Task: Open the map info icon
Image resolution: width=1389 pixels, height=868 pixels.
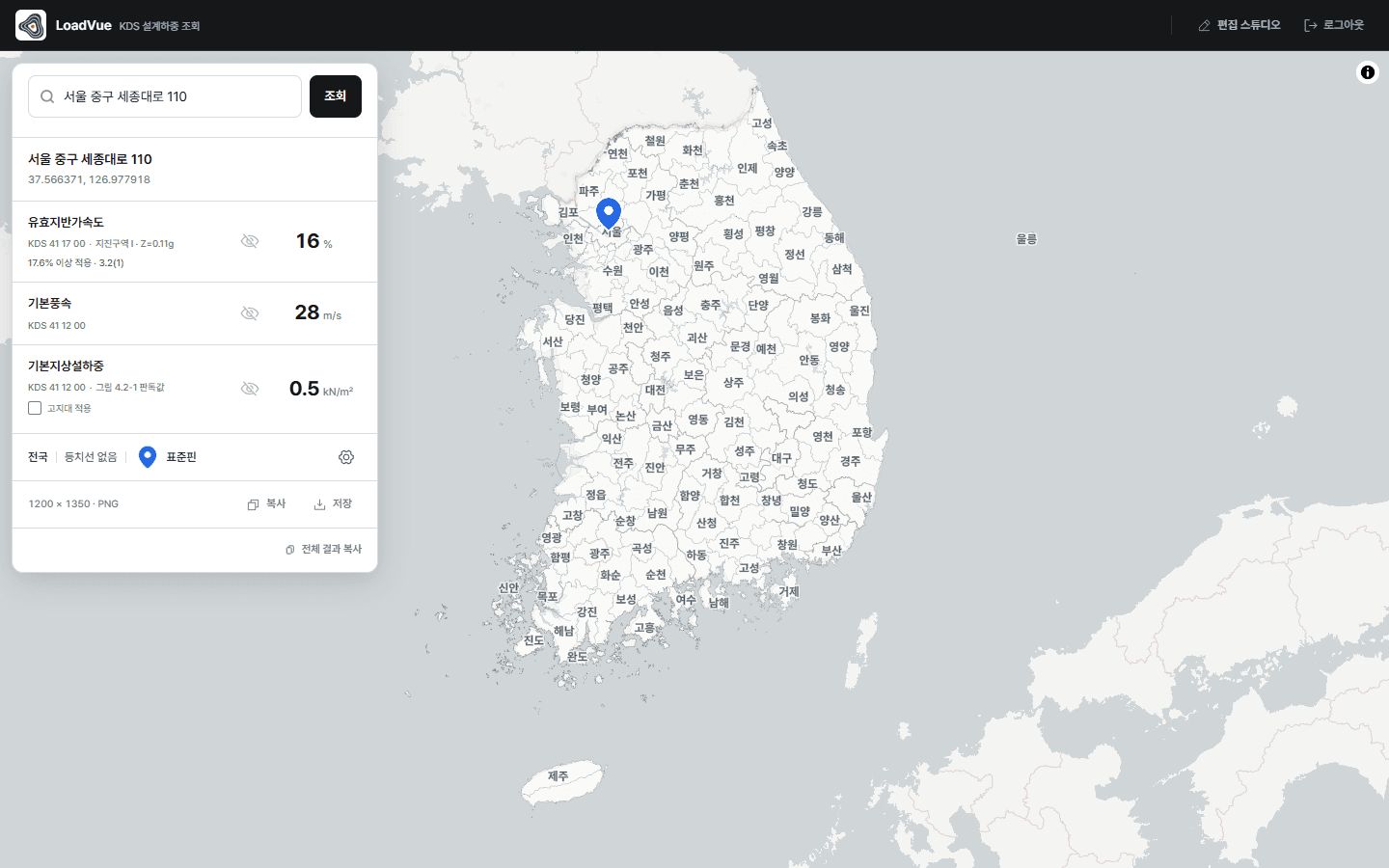Action: click(1368, 72)
